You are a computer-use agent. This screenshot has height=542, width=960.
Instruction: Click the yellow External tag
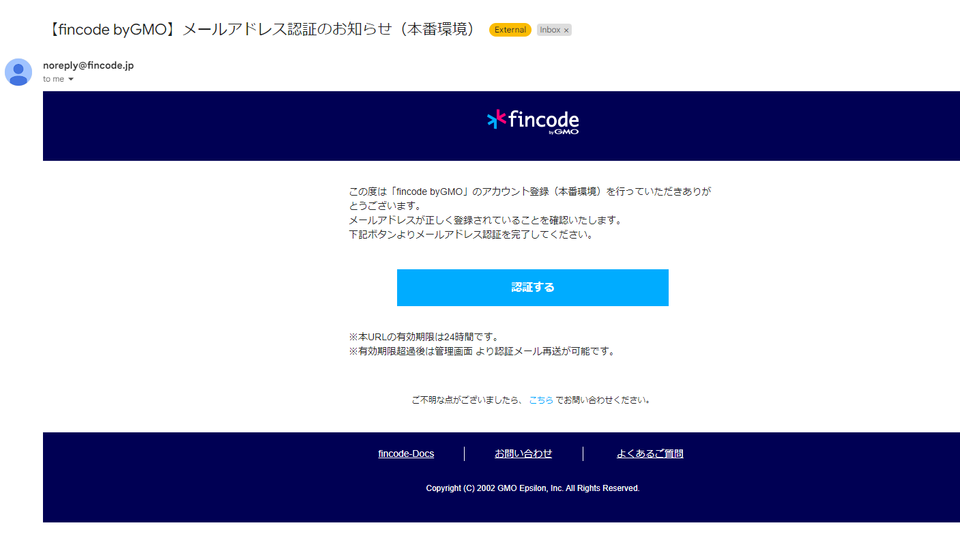(509, 29)
